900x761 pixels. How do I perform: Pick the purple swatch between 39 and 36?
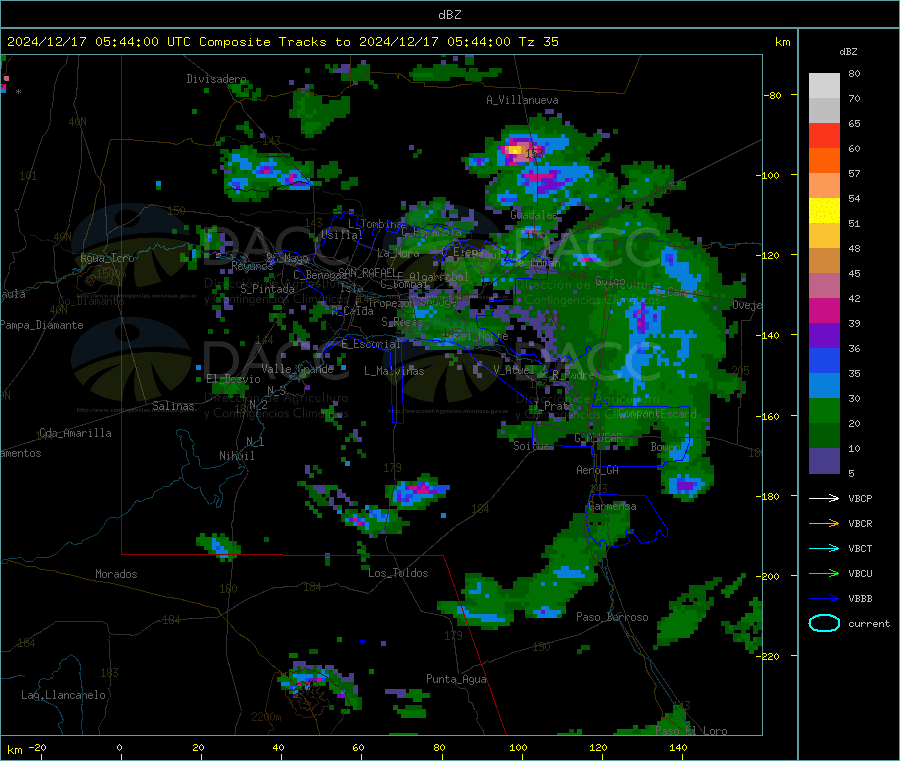[824, 336]
